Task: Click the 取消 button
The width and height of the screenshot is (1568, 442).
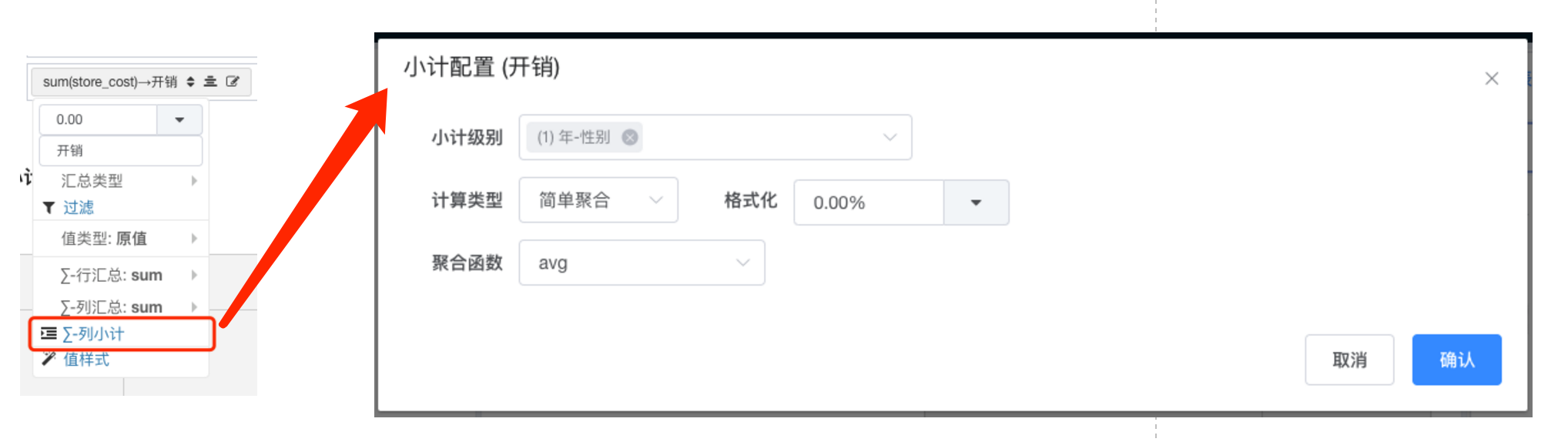Action: (x=1349, y=360)
